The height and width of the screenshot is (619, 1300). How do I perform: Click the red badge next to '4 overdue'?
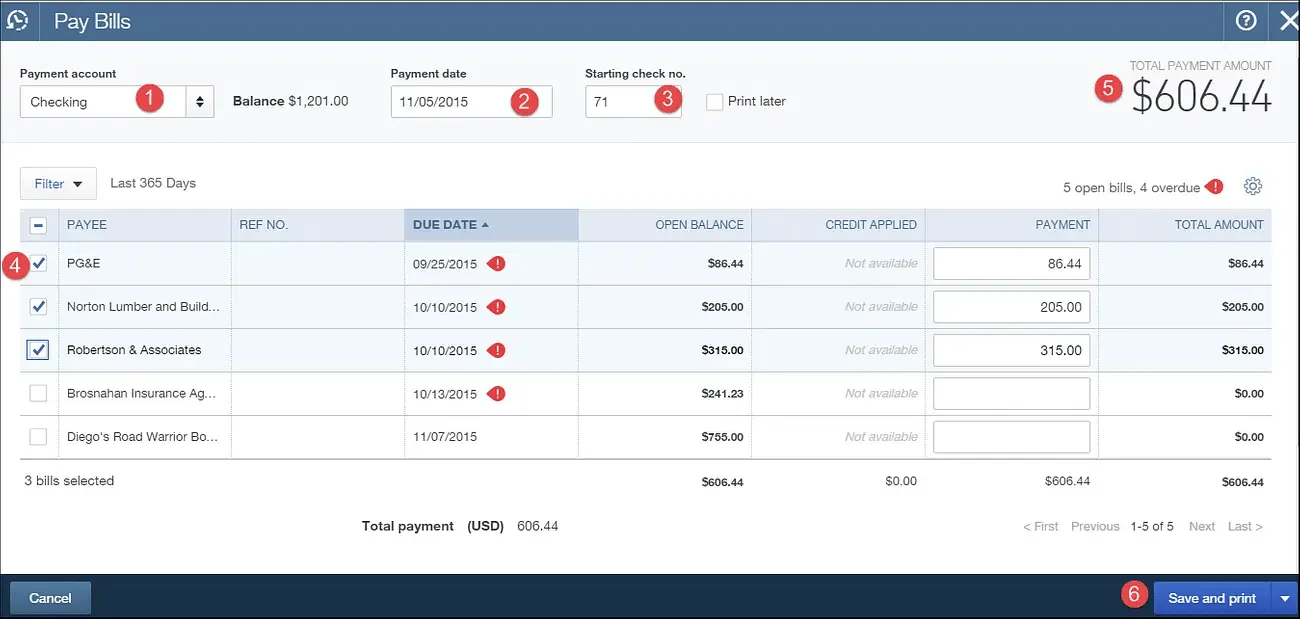[x=1216, y=186]
